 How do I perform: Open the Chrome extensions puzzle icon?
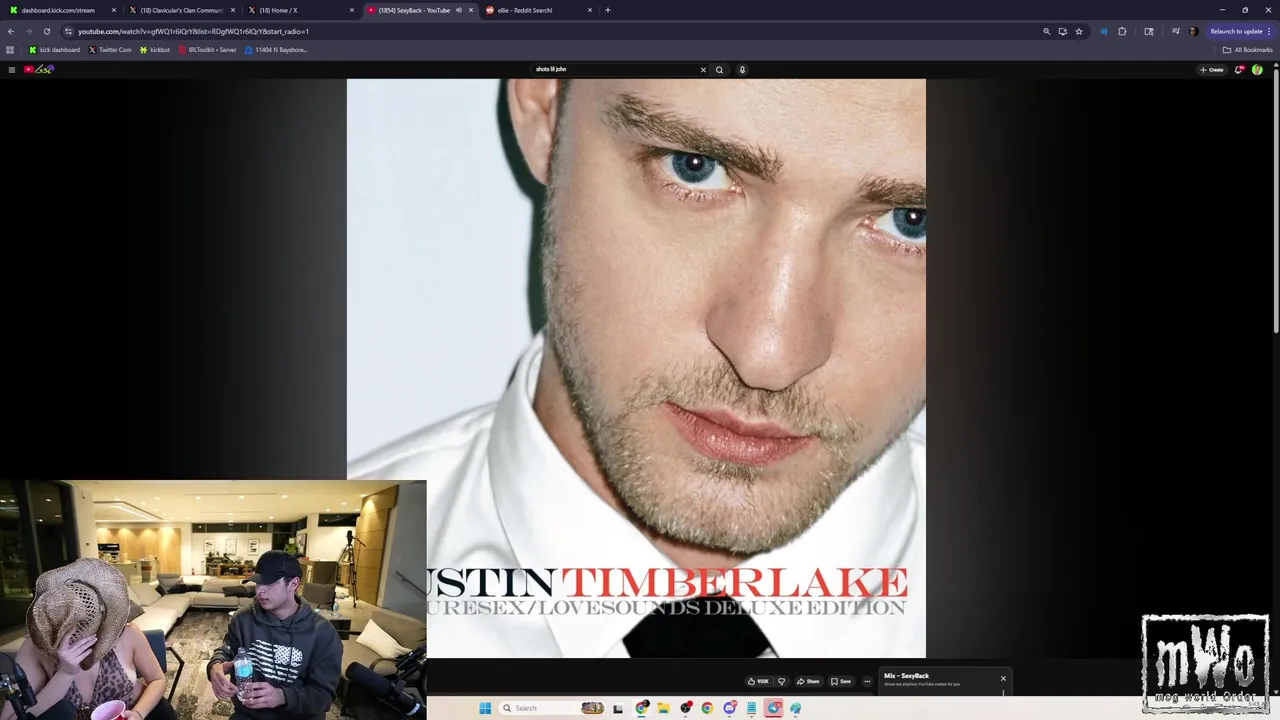click(x=1122, y=31)
